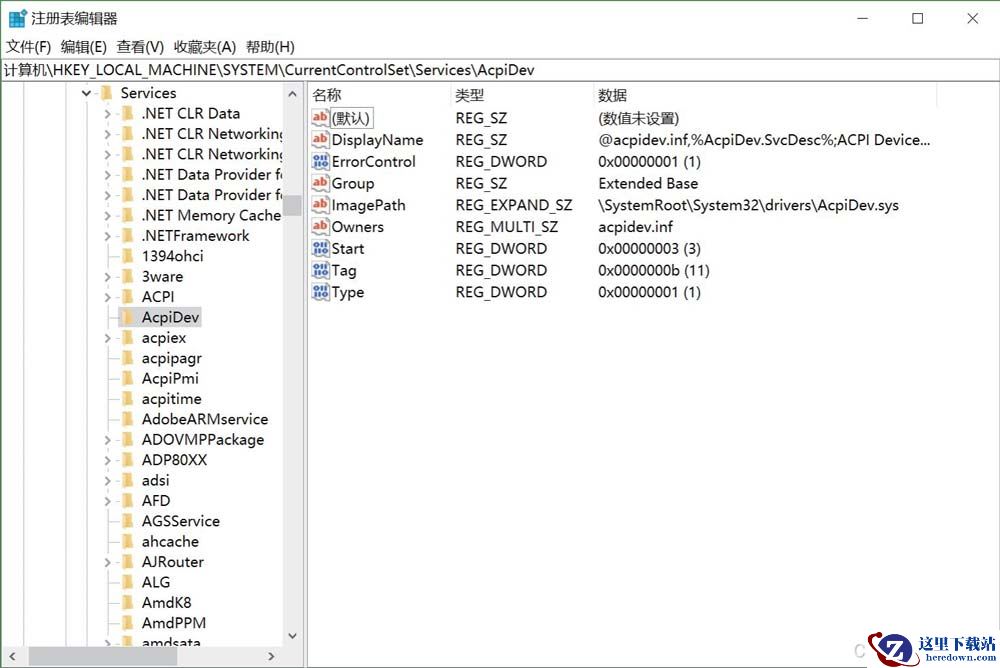
Task: Click the ALG folder icon
Action: [x=128, y=583]
